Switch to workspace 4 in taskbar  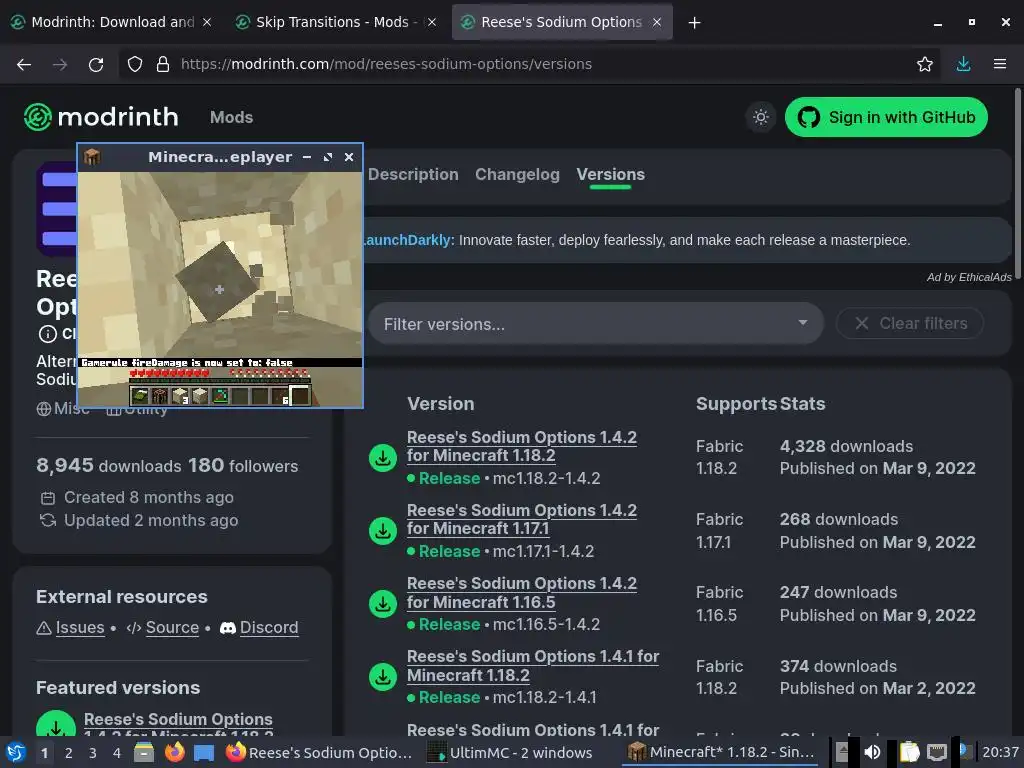click(117, 753)
